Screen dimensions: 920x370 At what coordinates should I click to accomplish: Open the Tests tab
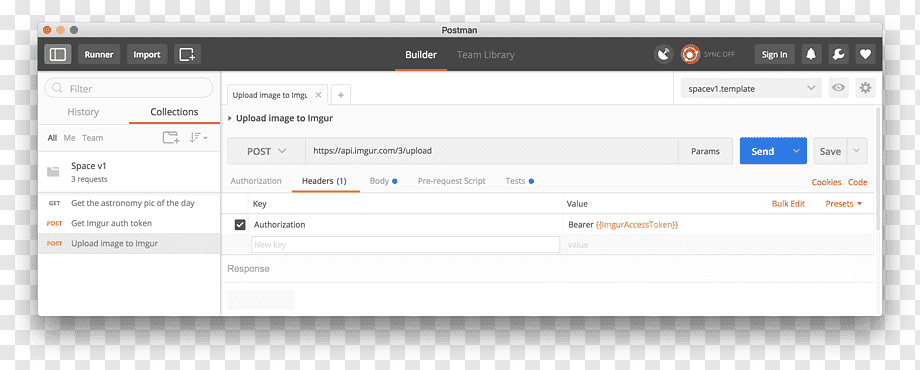click(x=519, y=181)
